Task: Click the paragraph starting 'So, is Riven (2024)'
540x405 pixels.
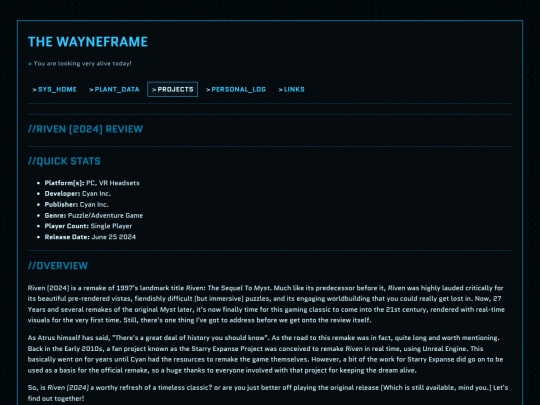Action: [x=268, y=393]
